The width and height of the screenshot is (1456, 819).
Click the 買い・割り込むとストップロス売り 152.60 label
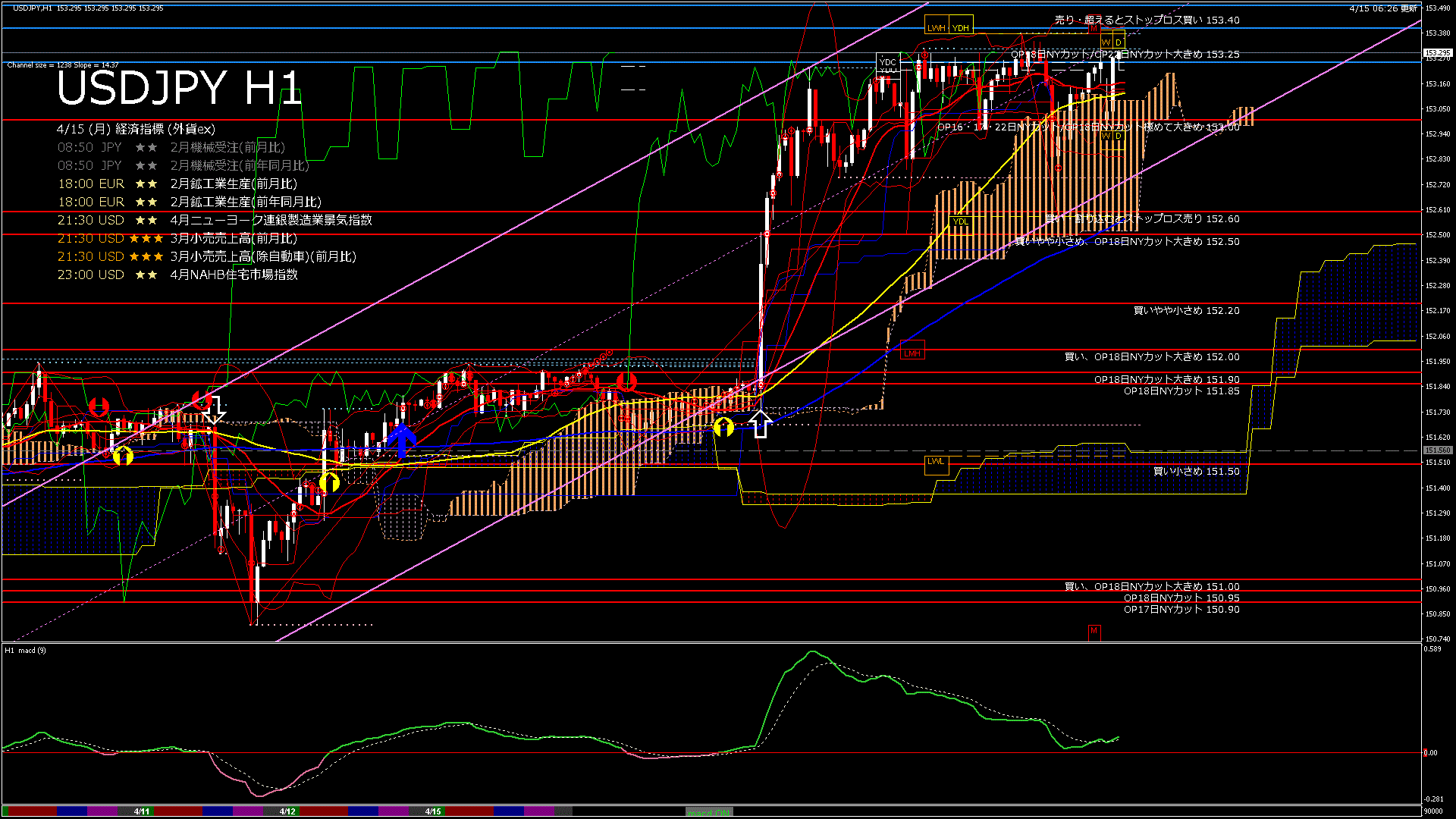[x=1142, y=218]
